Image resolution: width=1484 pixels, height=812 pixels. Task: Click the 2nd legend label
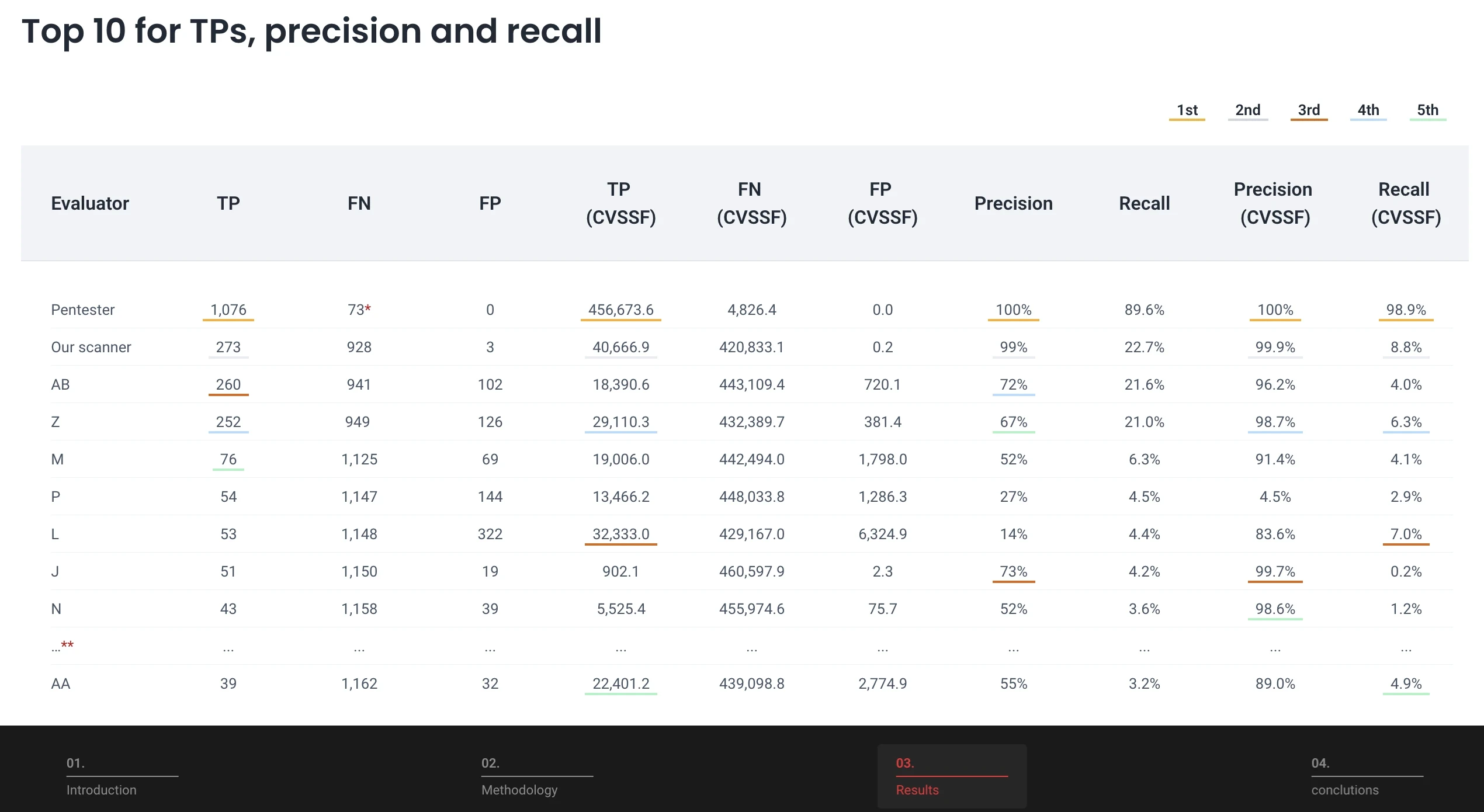tap(1247, 110)
